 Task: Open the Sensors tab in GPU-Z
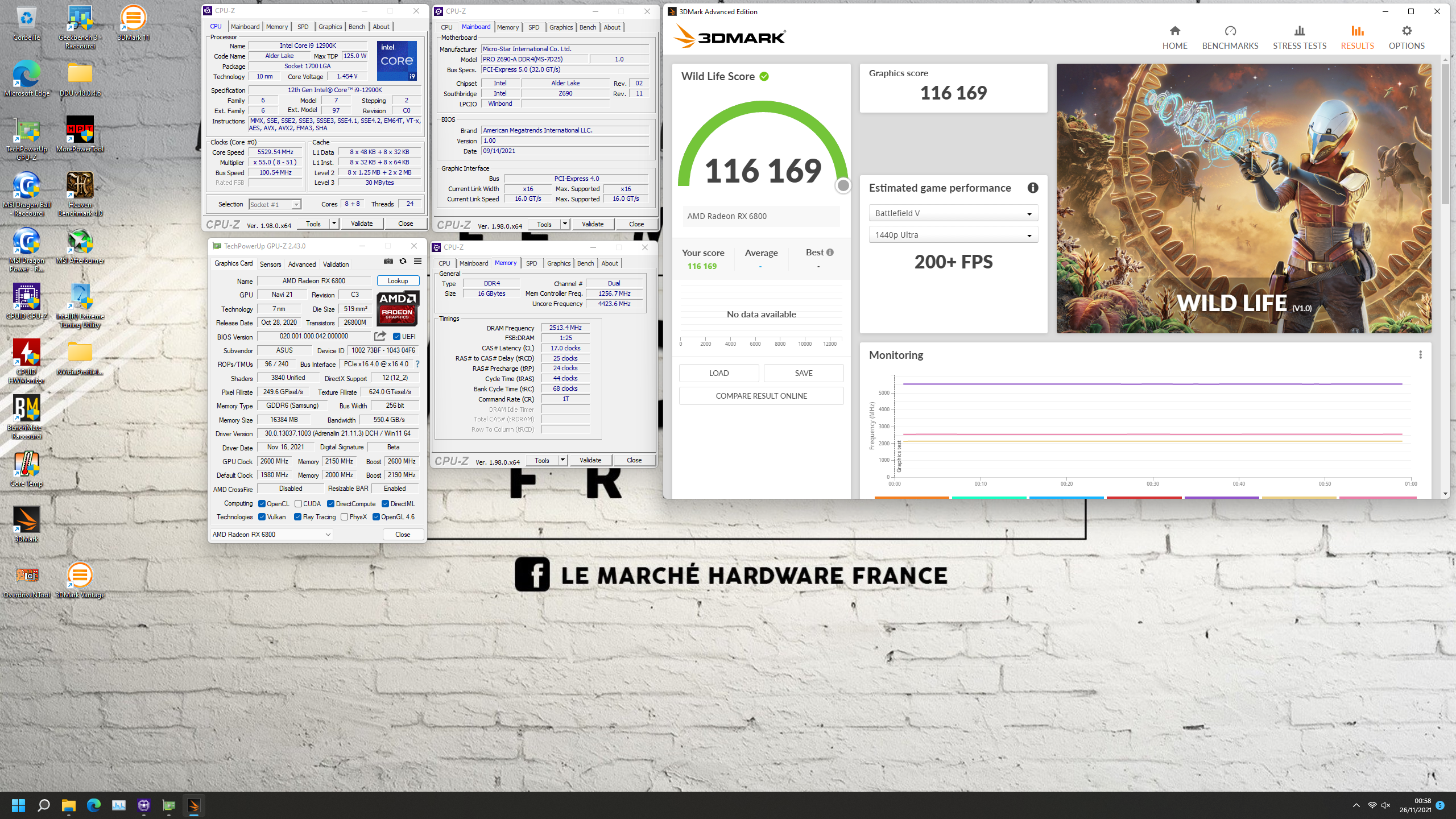coord(270,264)
